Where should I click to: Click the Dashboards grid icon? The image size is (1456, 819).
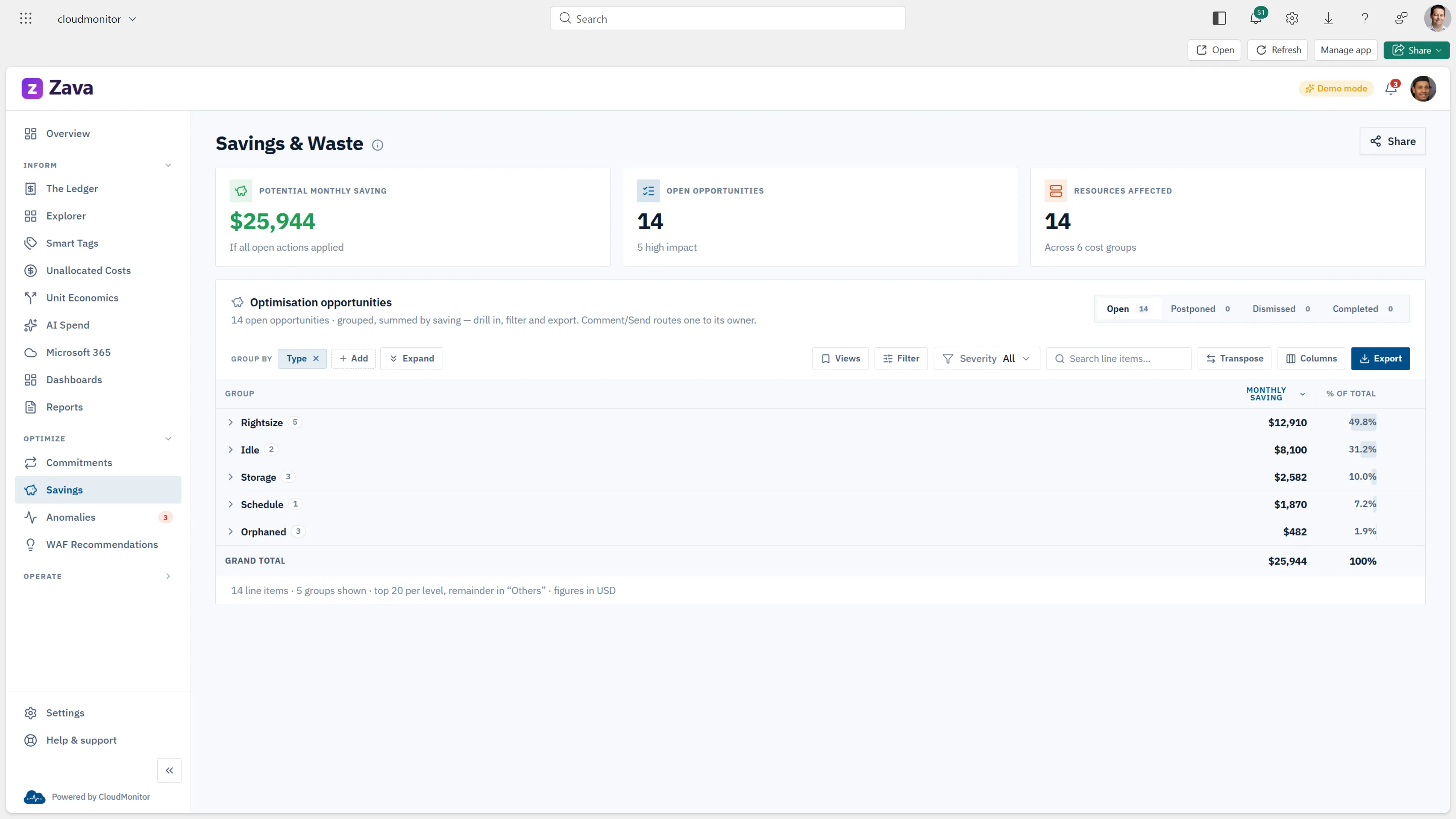[30, 380]
